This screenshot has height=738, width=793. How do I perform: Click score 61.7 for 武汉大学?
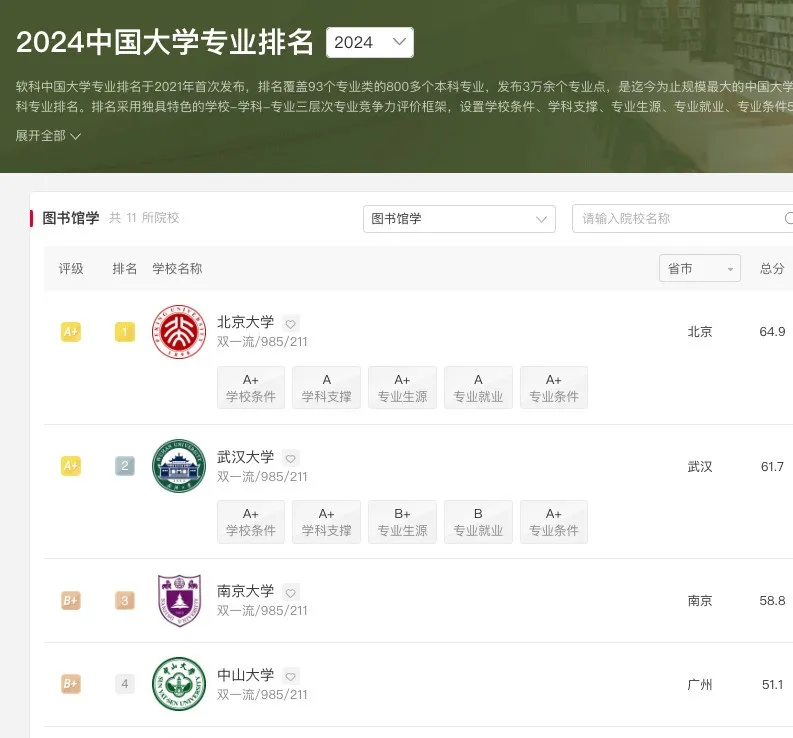tap(772, 466)
